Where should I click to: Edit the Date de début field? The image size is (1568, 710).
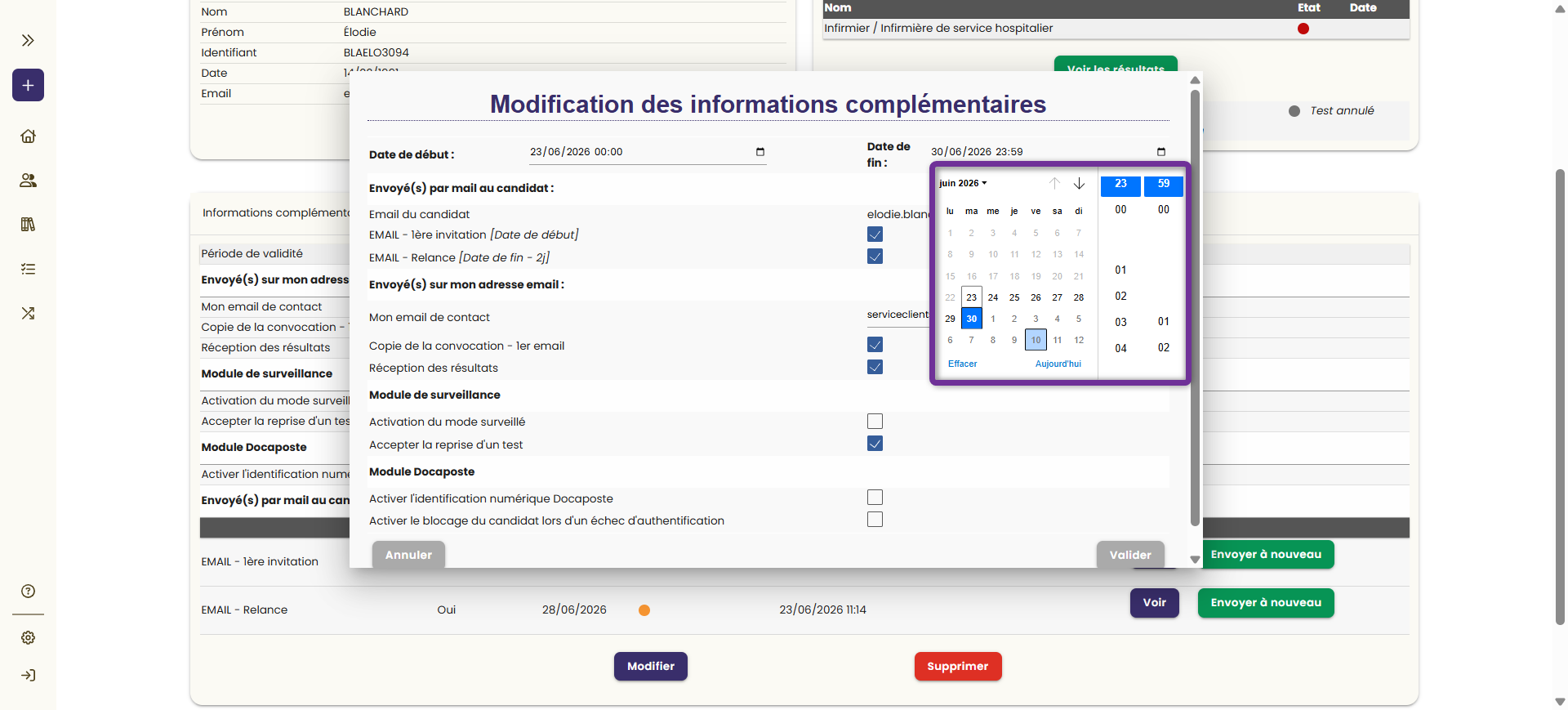point(648,152)
